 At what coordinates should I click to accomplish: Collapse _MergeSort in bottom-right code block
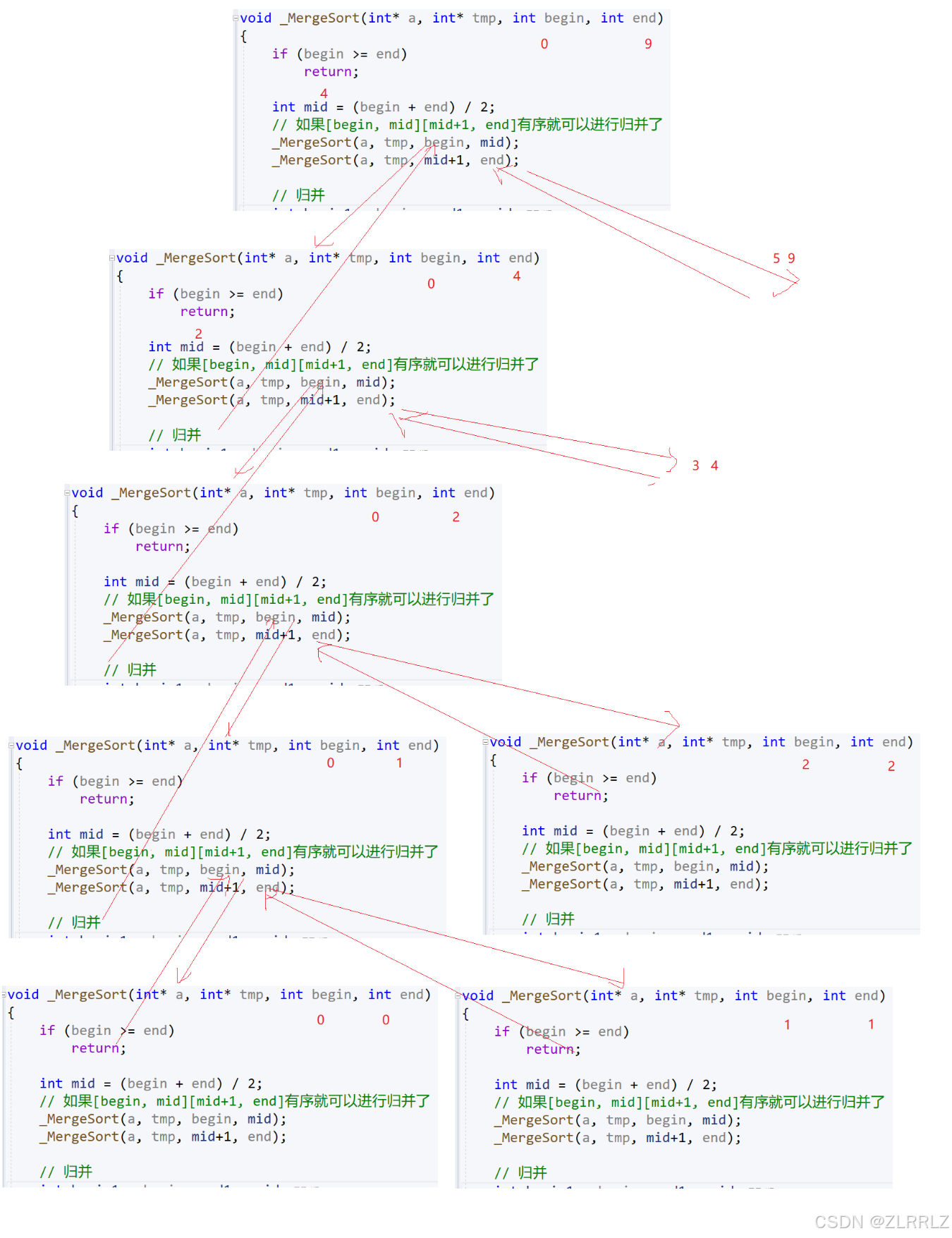[458, 996]
